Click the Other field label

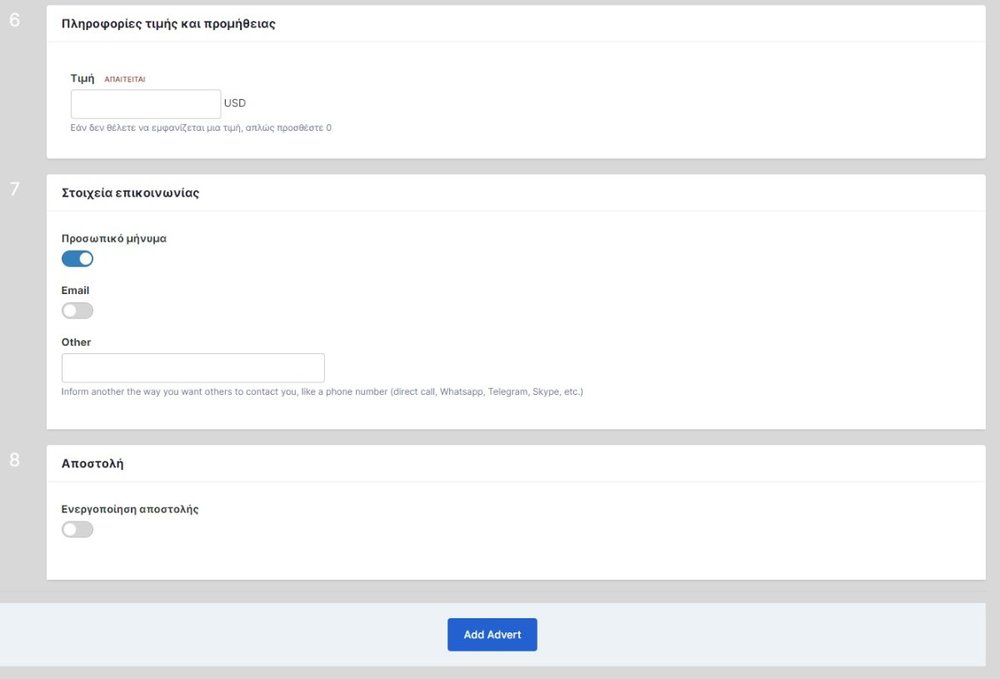(x=76, y=342)
